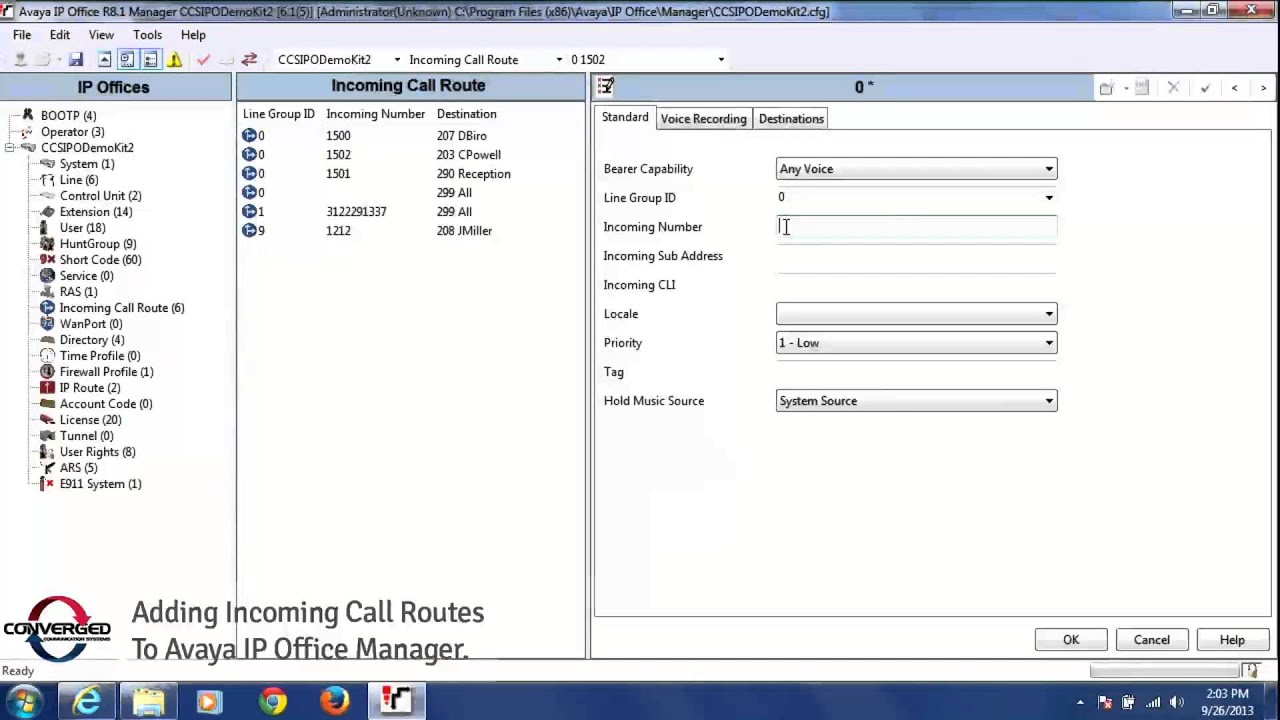Screen dimensions: 1280x720
Task: Select the 290 Reception route row
Action: click(411, 174)
